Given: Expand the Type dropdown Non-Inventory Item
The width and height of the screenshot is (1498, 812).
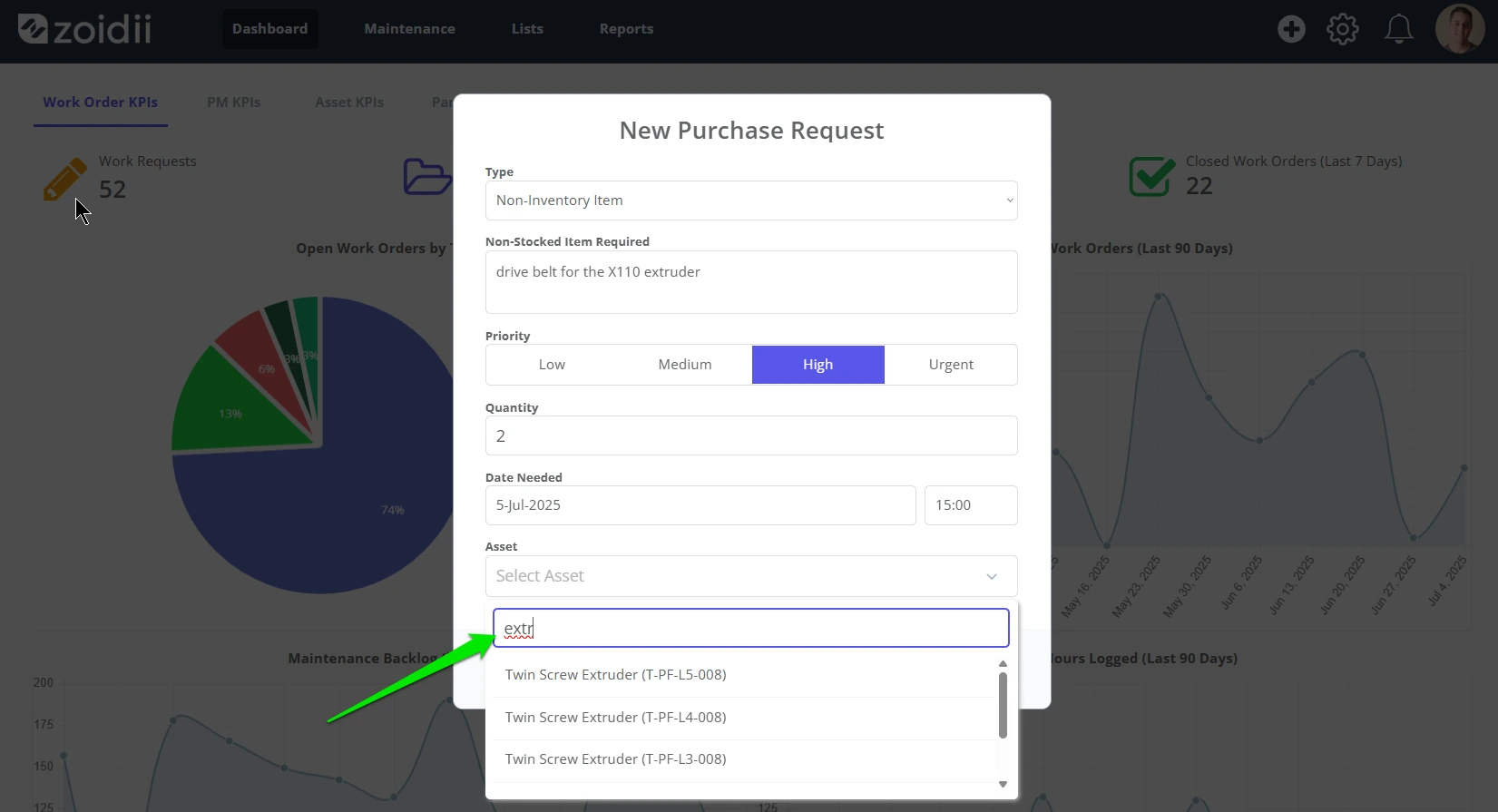Looking at the screenshot, I should pyautogui.click(x=751, y=201).
